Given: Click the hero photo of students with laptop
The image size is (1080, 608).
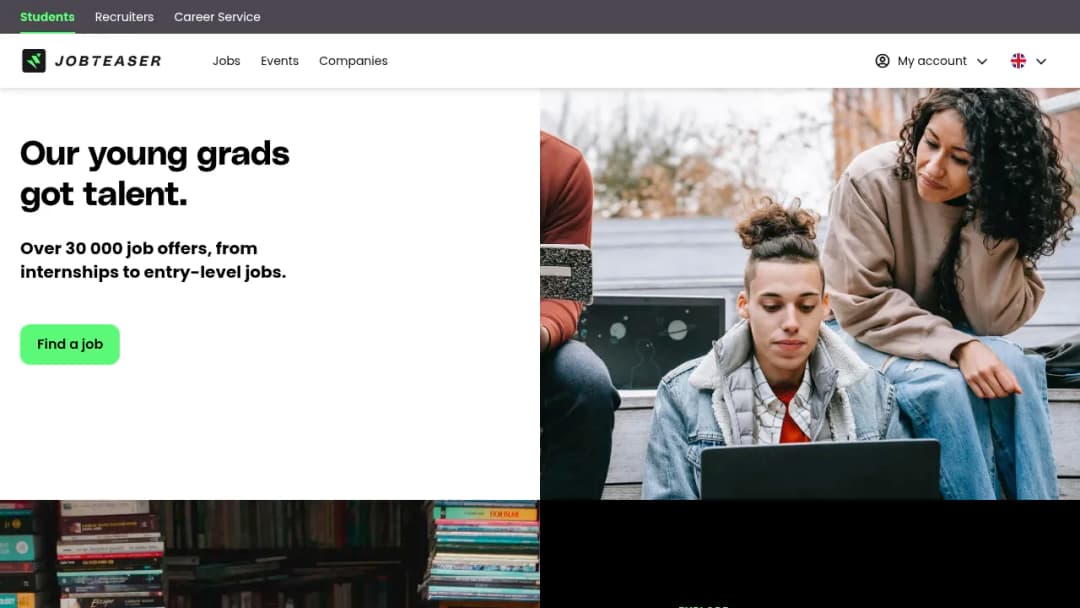Looking at the screenshot, I should (810, 294).
